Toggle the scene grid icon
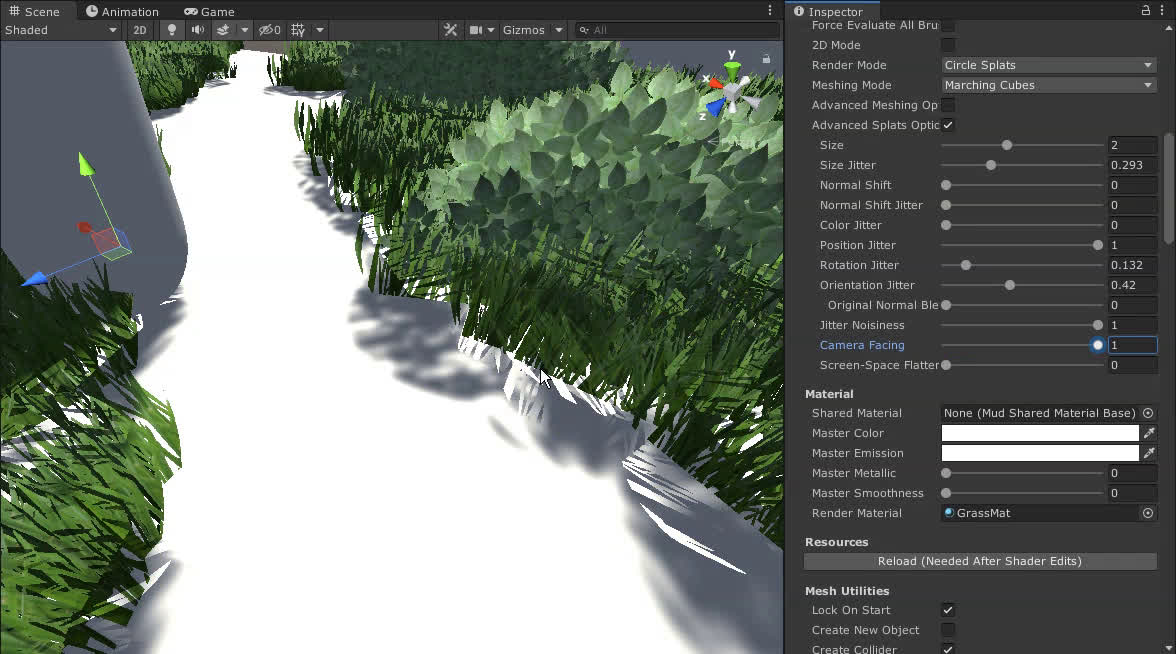The width and height of the screenshot is (1176, 654). pyautogui.click(x=298, y=30)
